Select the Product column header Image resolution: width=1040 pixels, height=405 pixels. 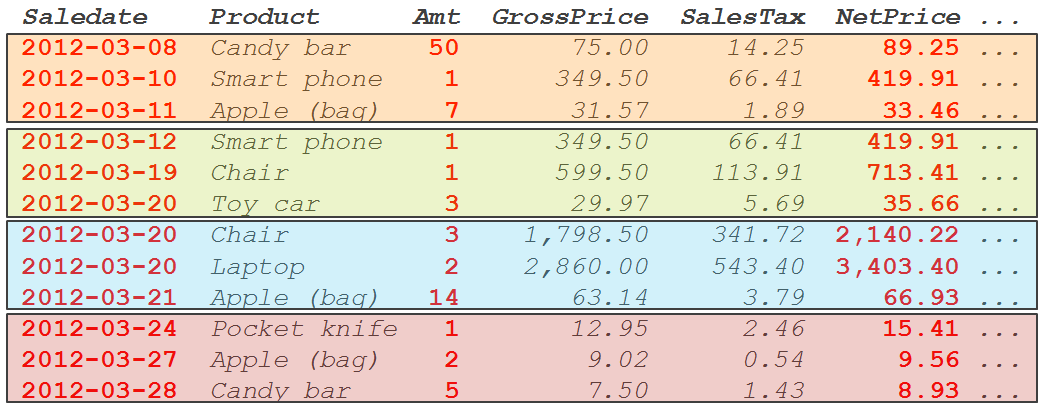[x=265, y=17]
